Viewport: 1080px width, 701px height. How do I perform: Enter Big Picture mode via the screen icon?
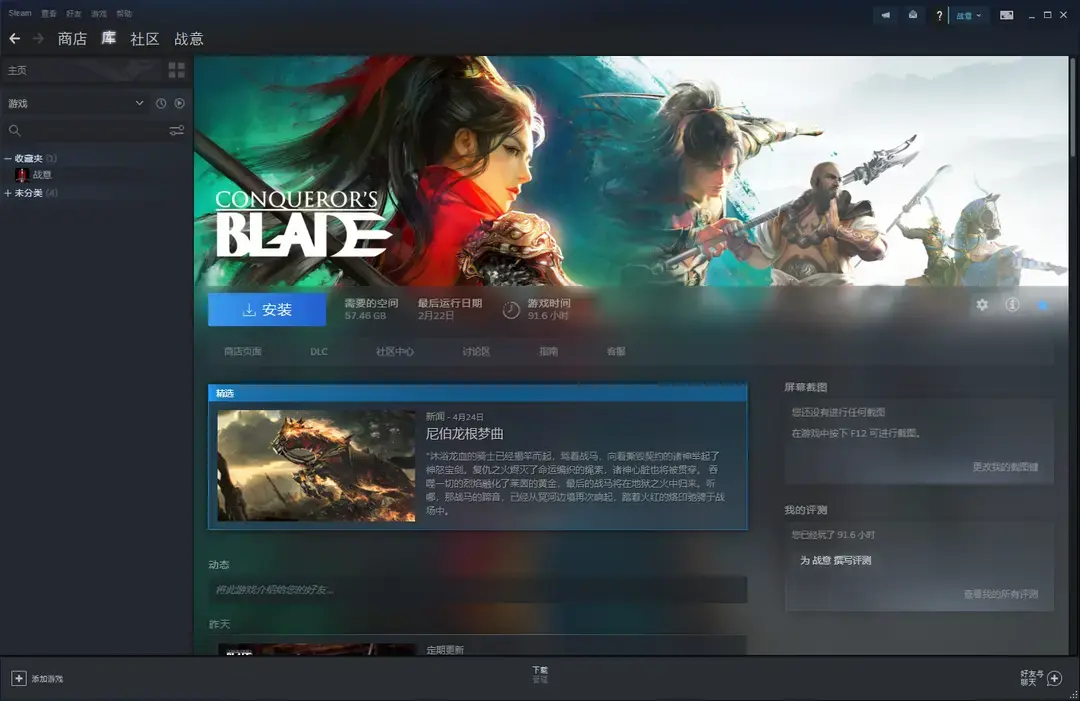point(1006,15)
